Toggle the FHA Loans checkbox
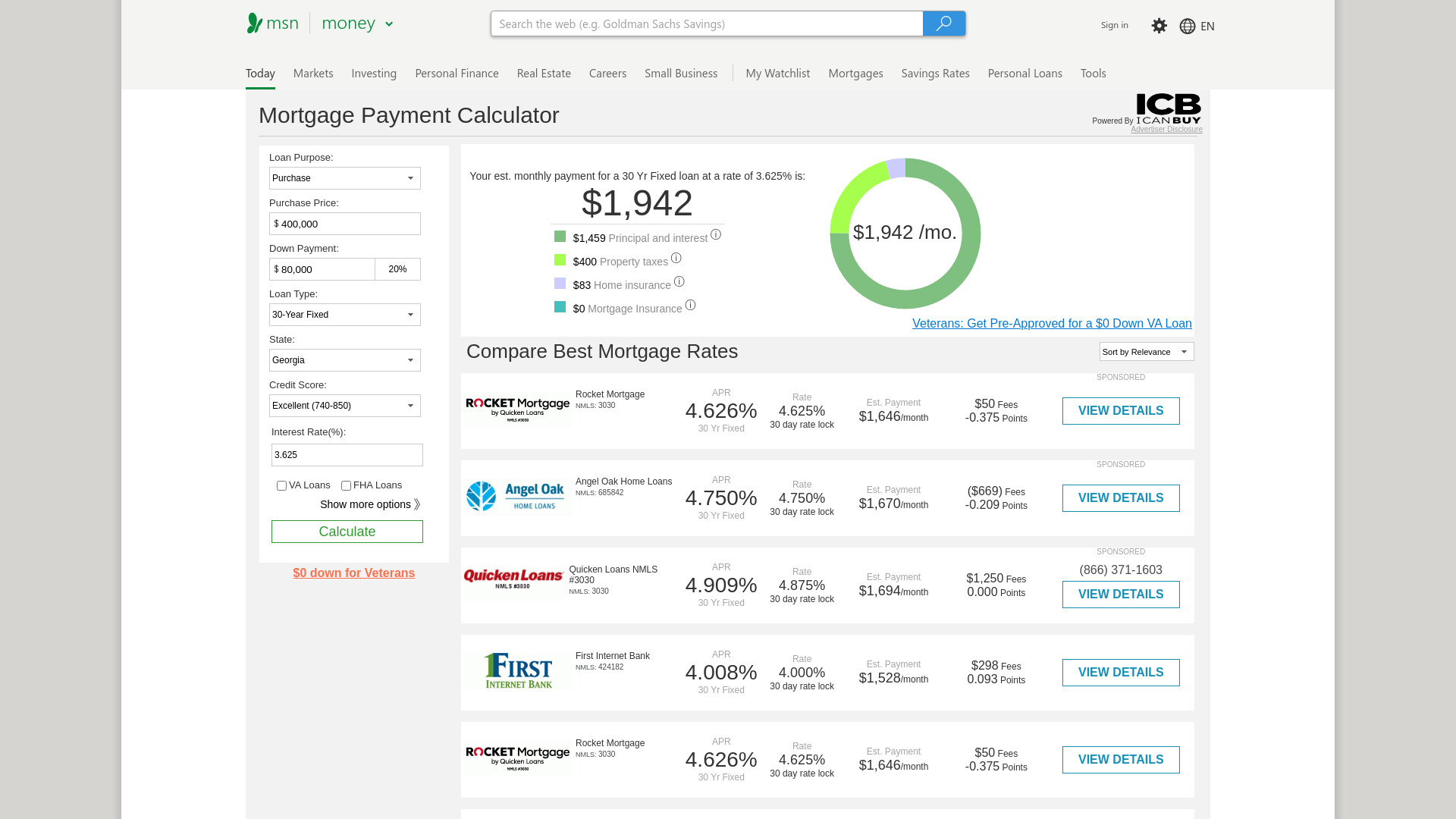Screen dimensions: 1456x819 click(x=346, y=486)
